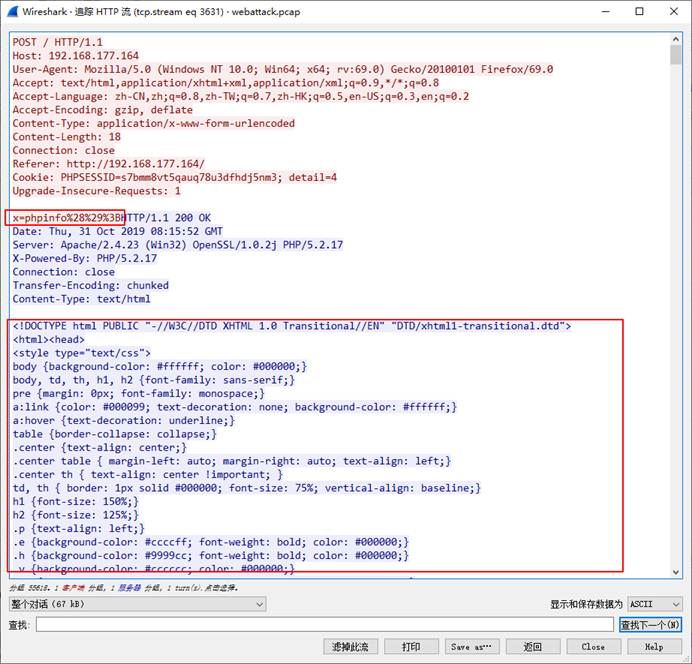
Task: Click the 'Accept-Encoding: gzip, deflate' line
Action: (x=102, y=110)
